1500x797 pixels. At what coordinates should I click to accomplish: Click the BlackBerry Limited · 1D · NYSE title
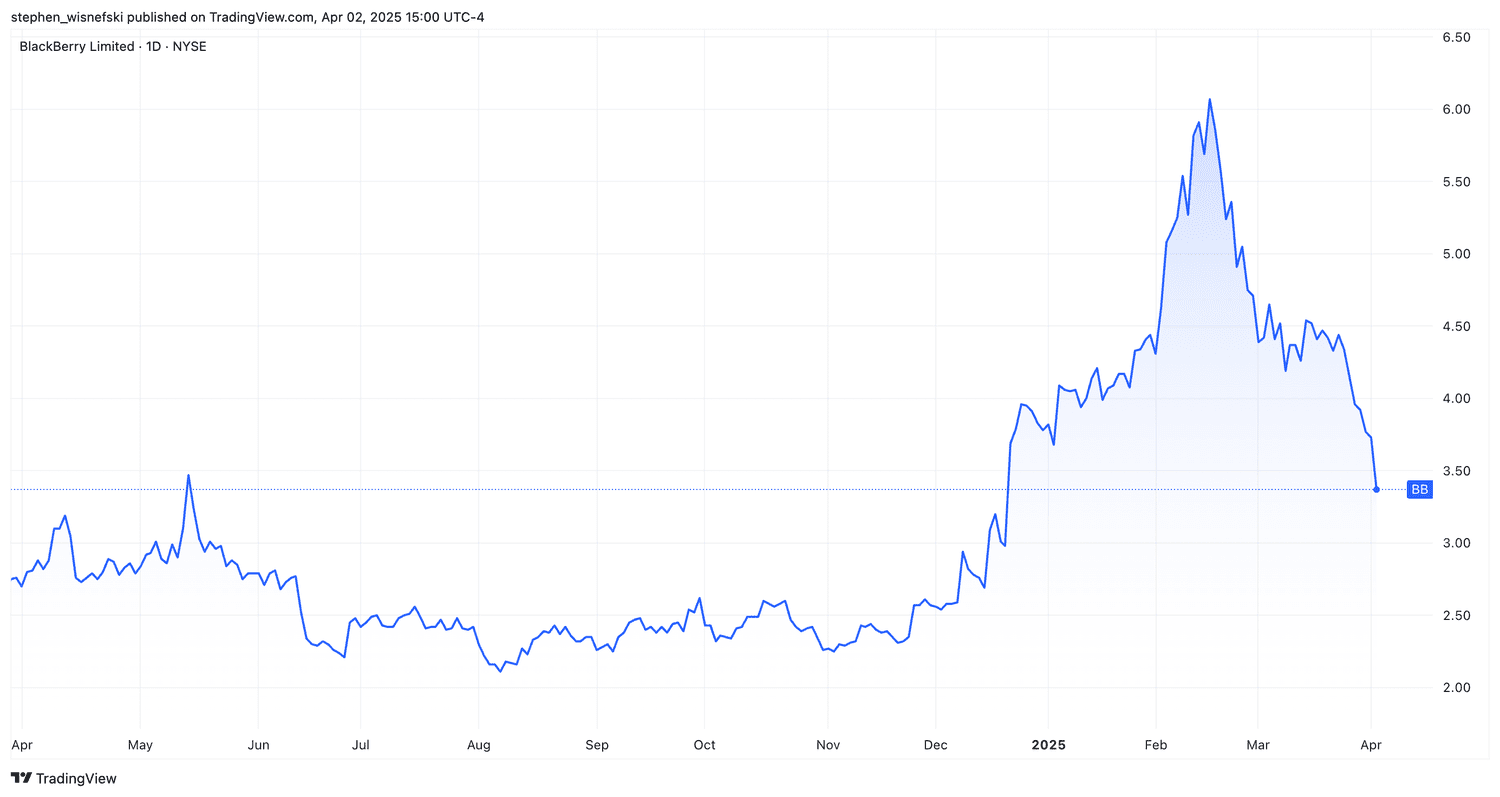click(x=114, y=46)
